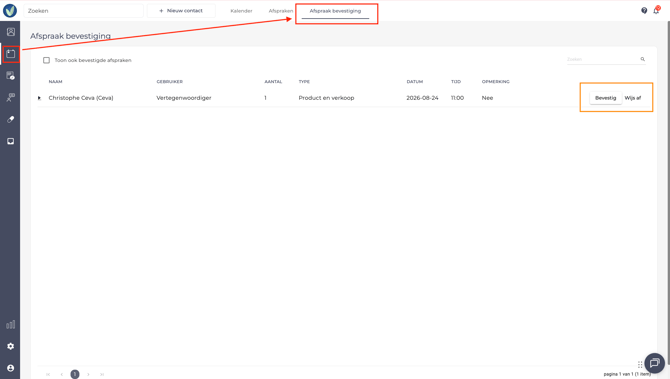Open the inbox tray icon in sidebar
Screen dimensions: 670x379
11,141
